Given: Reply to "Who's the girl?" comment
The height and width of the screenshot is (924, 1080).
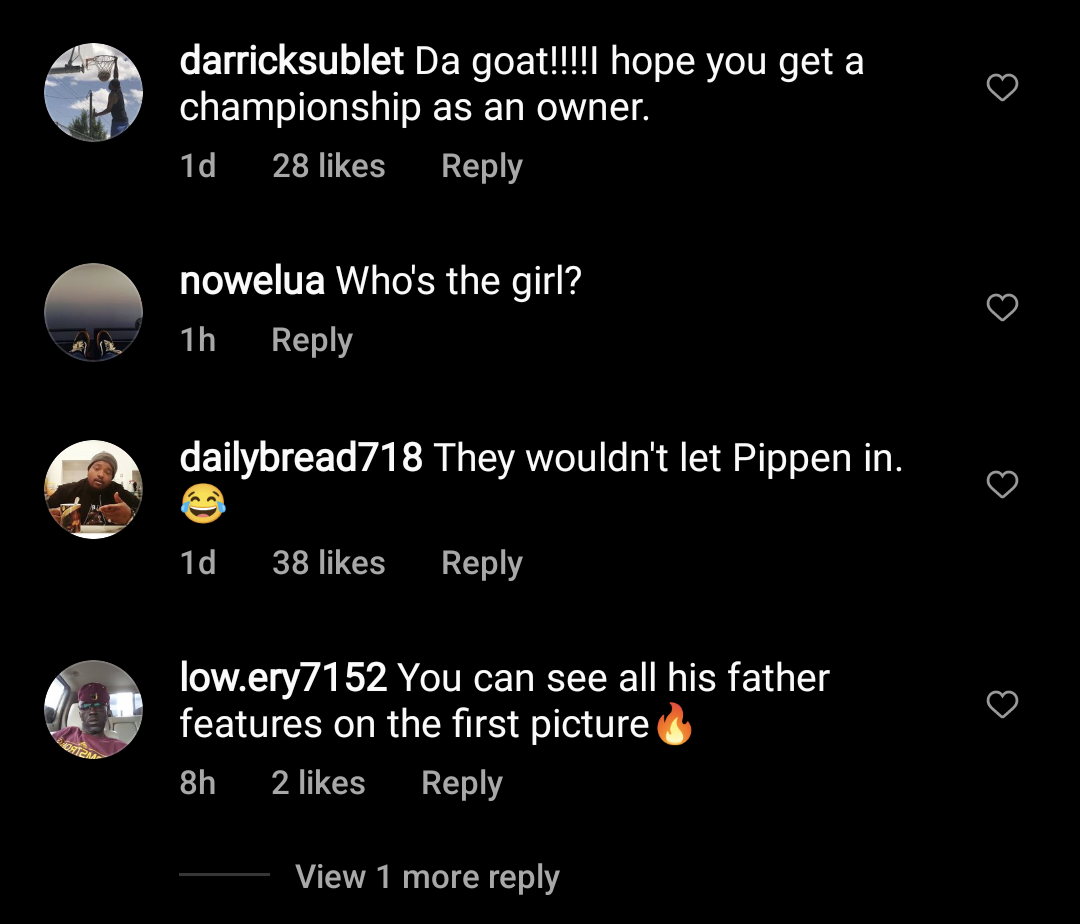Looking at the screenshot, I should (312, 340).
